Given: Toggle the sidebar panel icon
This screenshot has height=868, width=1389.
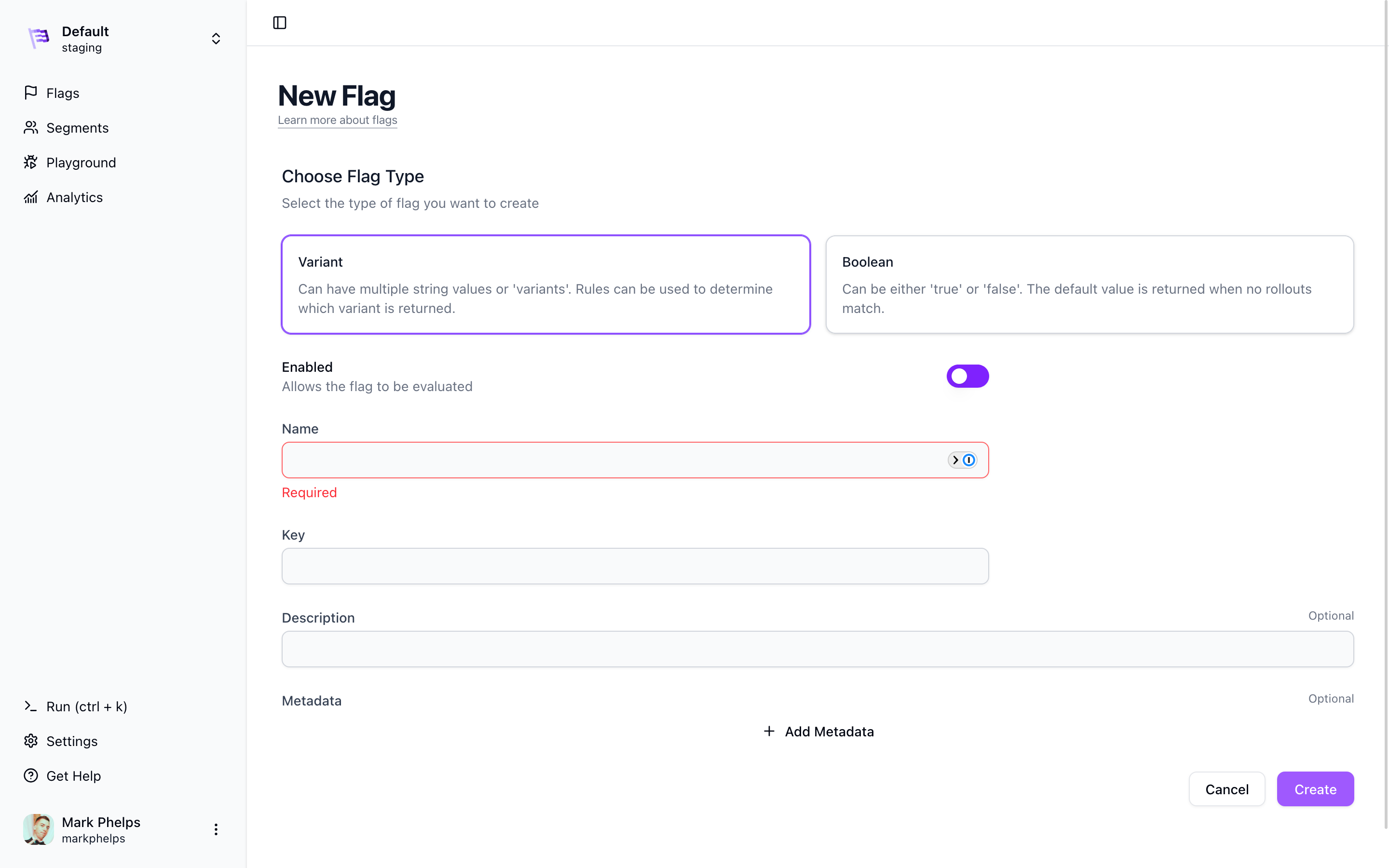Looking at the screenshot, I should pos(280,23).
